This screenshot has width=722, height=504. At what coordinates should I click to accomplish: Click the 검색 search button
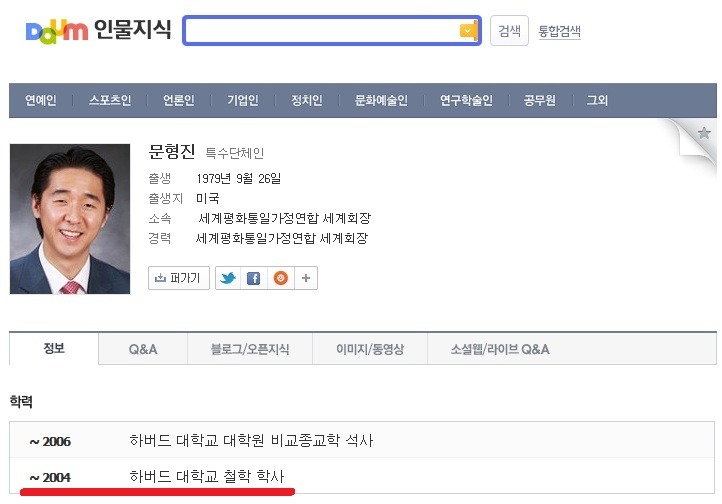[509, 31]
